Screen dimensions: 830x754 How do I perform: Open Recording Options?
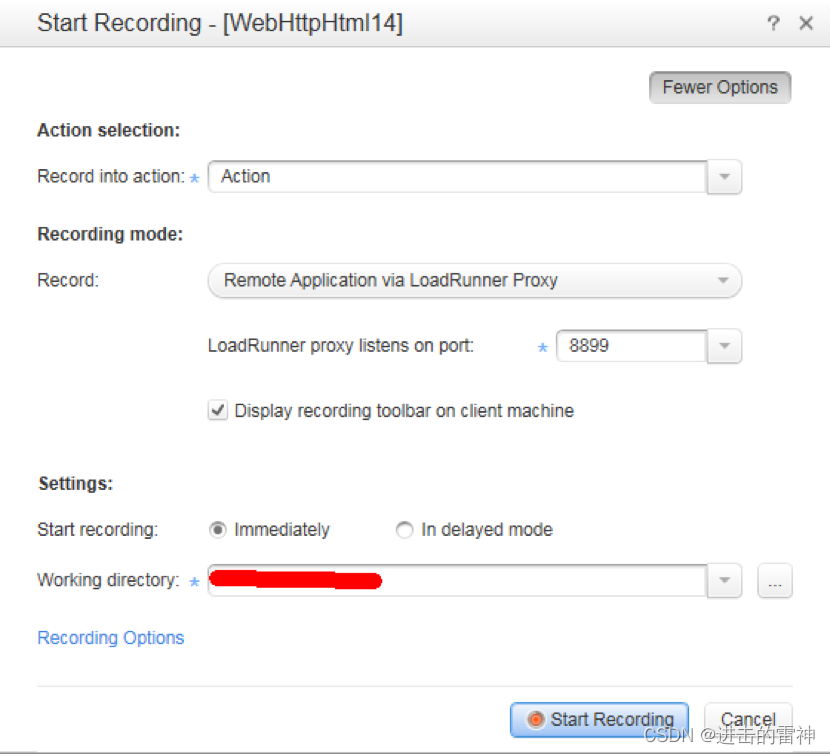tap(110, 637)
